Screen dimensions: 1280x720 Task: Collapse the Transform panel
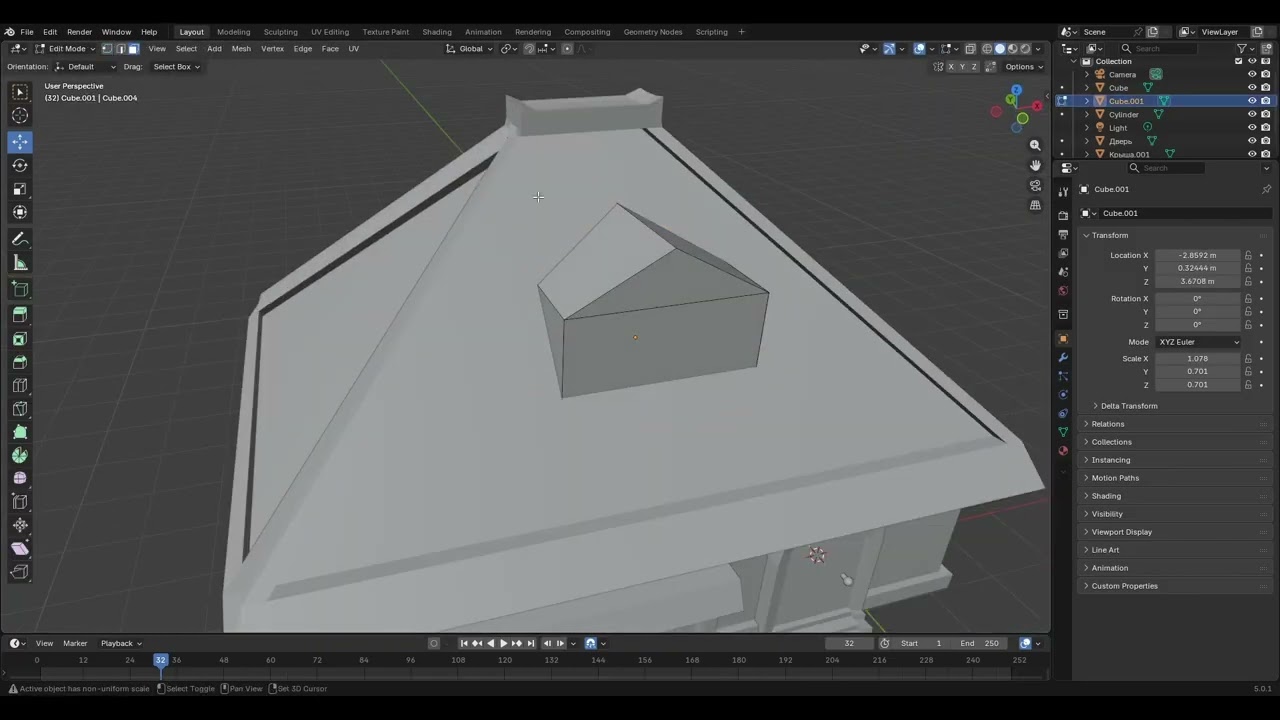[x=1109, y=235]
